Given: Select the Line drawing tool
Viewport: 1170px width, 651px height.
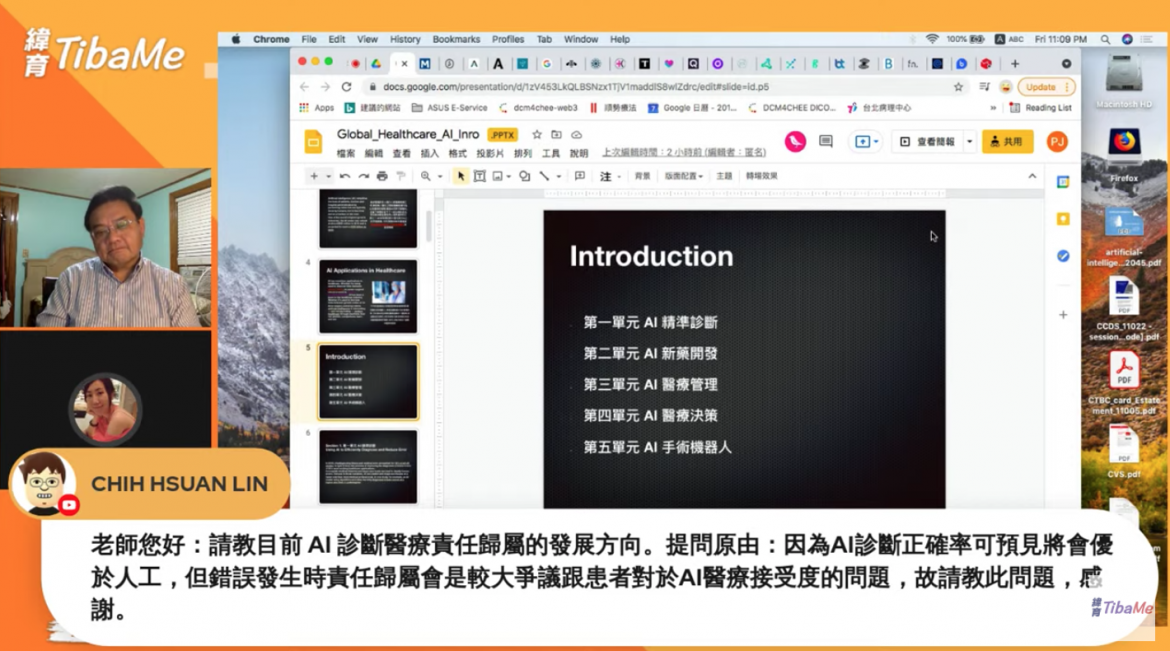Looking at the screenshot, I should [545, 176].
